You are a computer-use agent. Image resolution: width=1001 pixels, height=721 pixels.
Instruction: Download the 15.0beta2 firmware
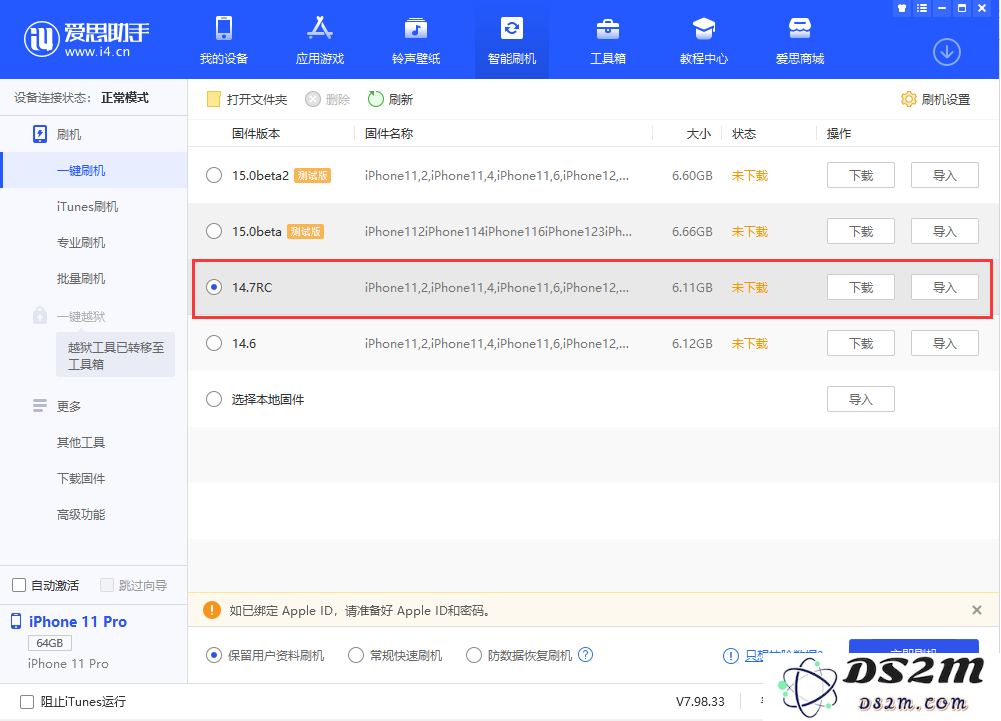[861, 175]
